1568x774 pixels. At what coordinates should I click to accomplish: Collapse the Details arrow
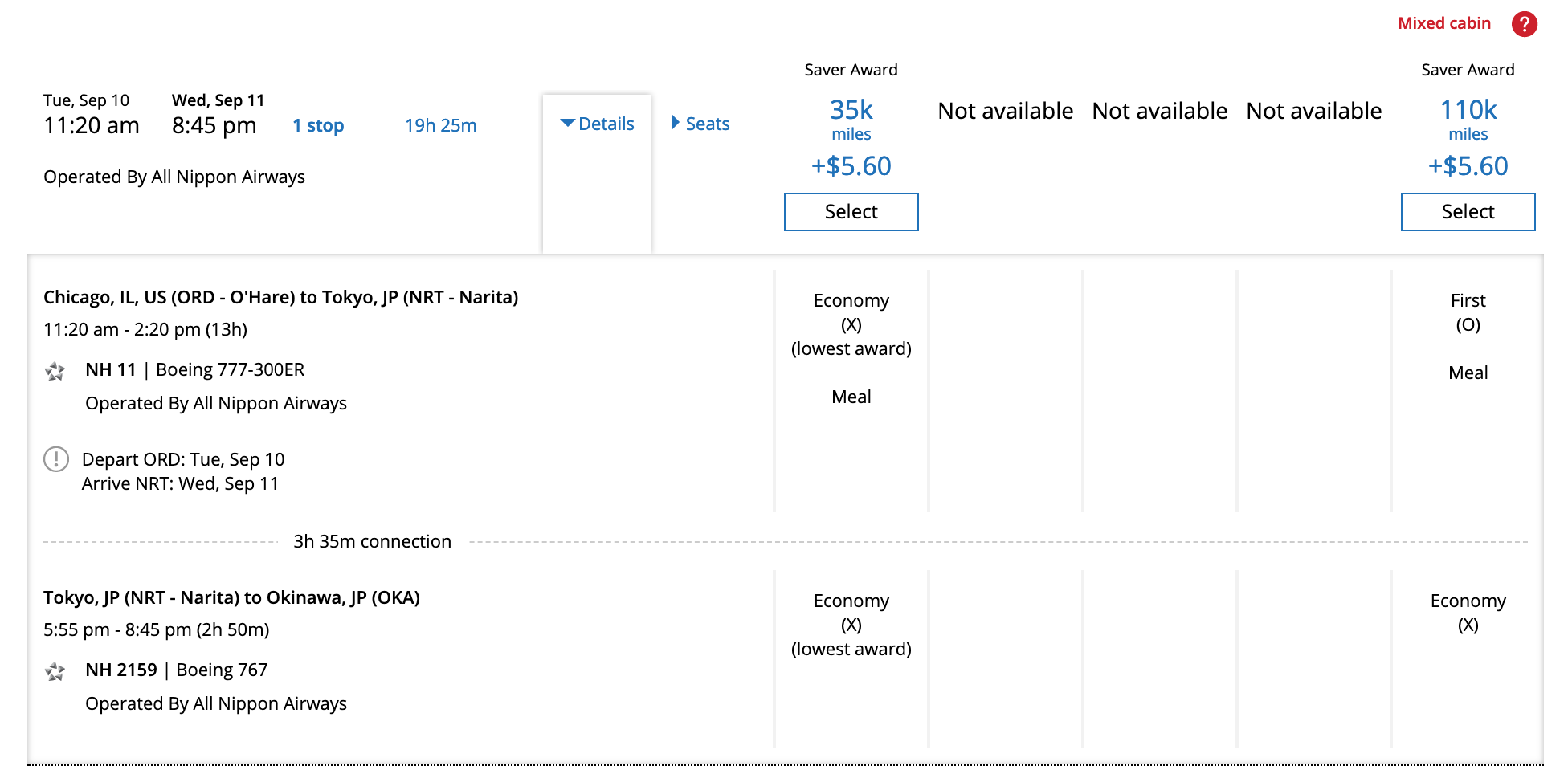click(567, 124)
